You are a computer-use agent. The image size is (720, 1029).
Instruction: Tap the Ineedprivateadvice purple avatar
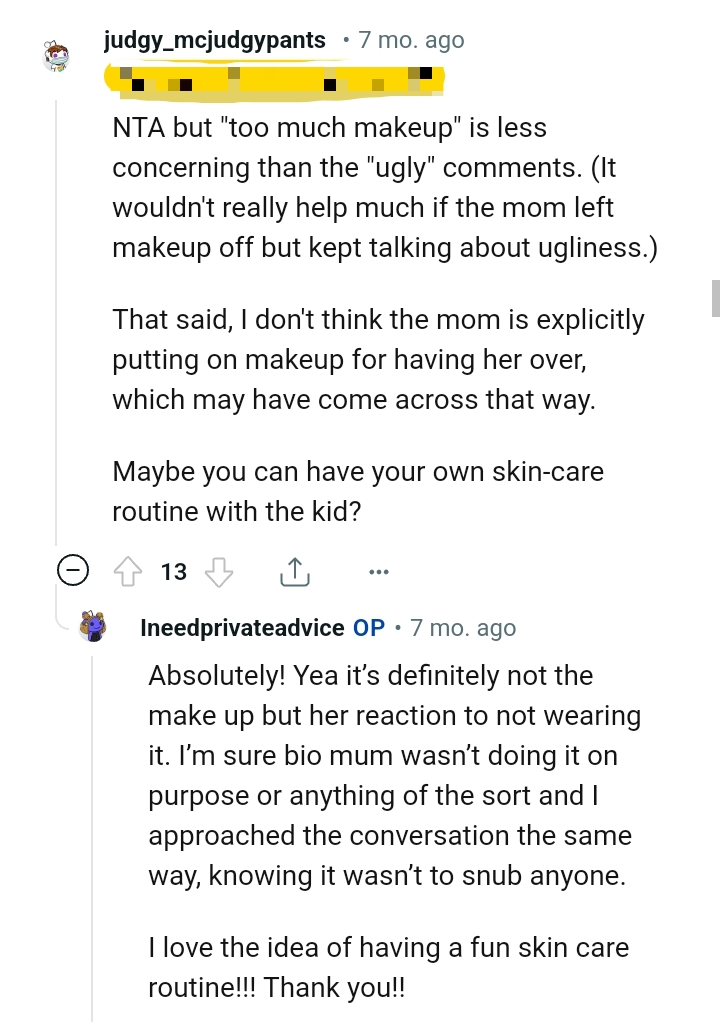click(94, 627)
